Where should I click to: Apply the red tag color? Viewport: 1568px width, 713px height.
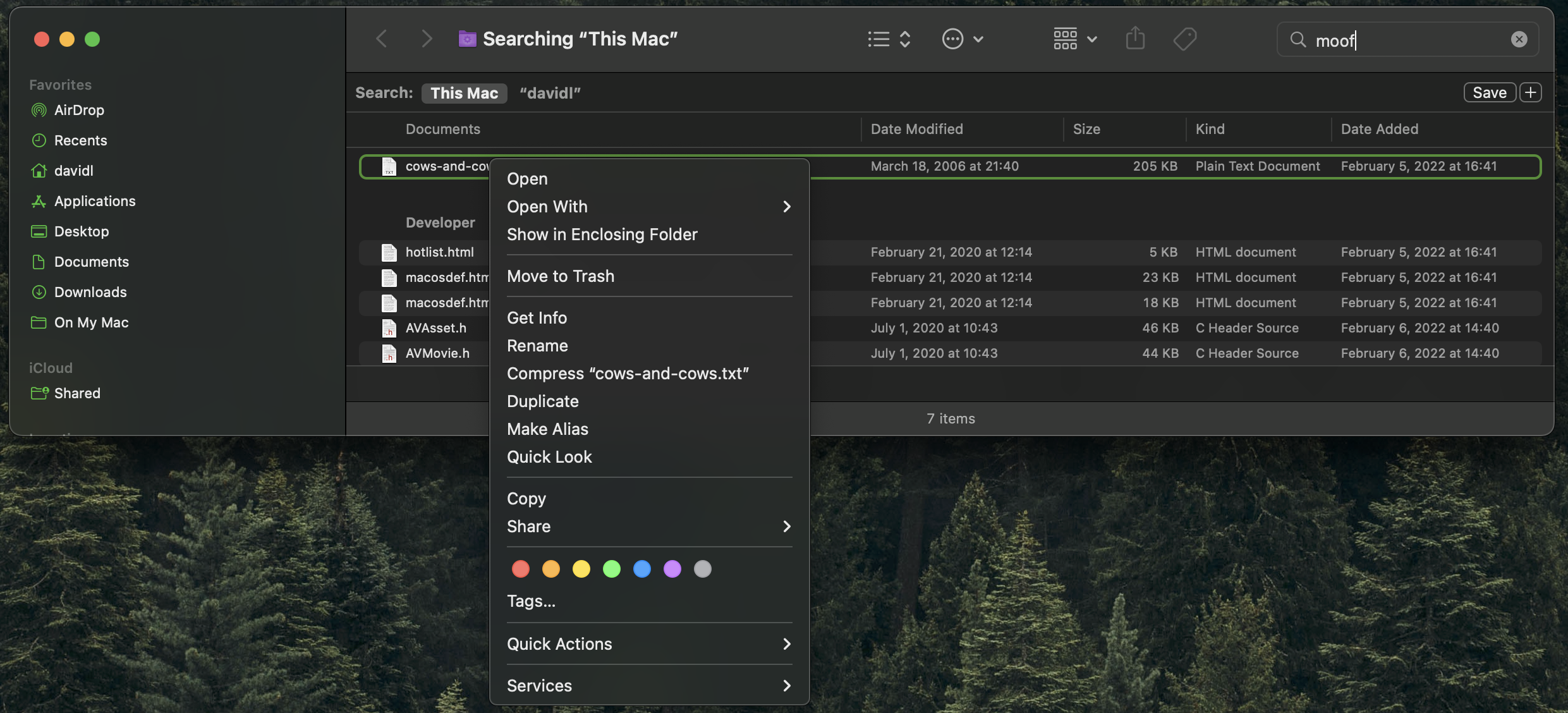(520, 569)
